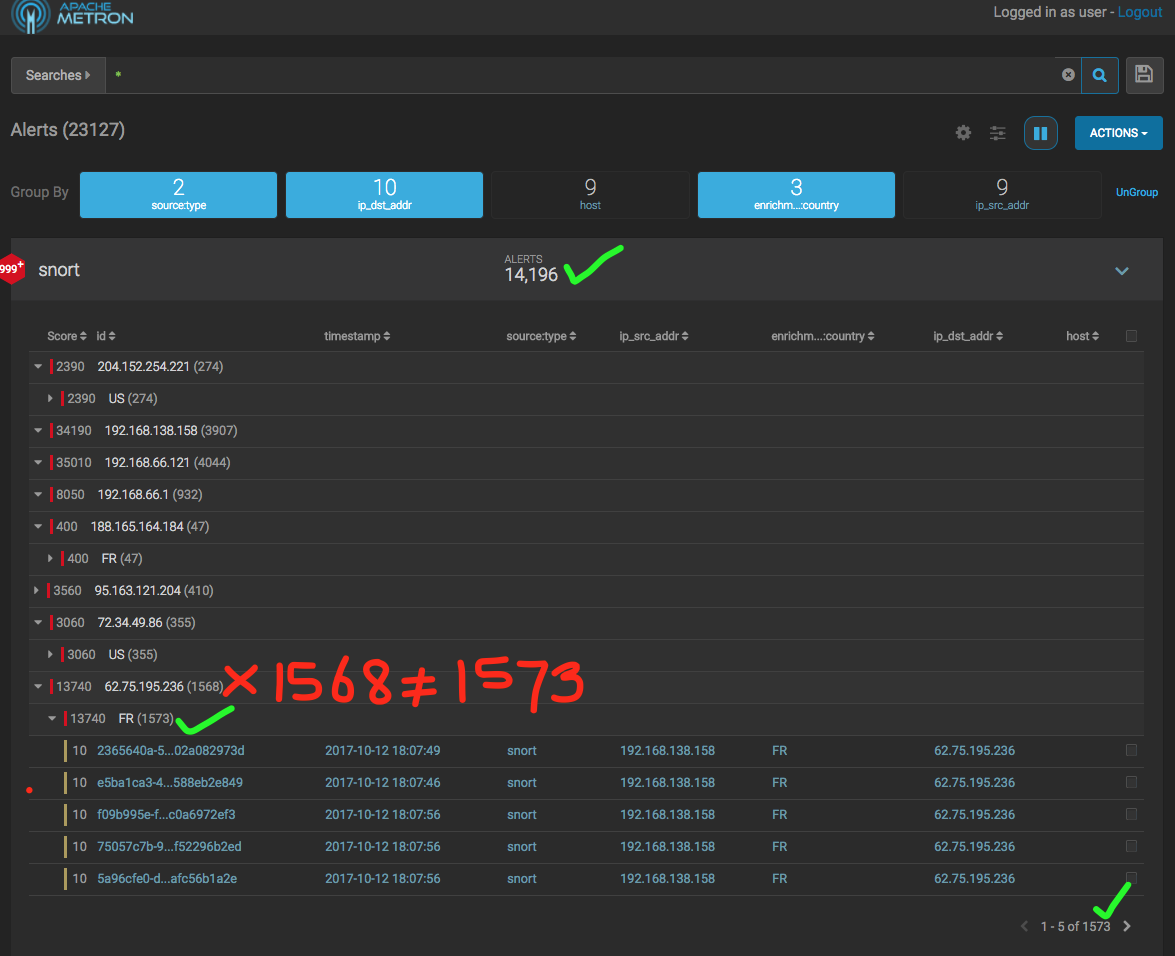Expand the FR (47) subgroup
This screenshot has height=956, width=1175.
click(x=50, y=558)
